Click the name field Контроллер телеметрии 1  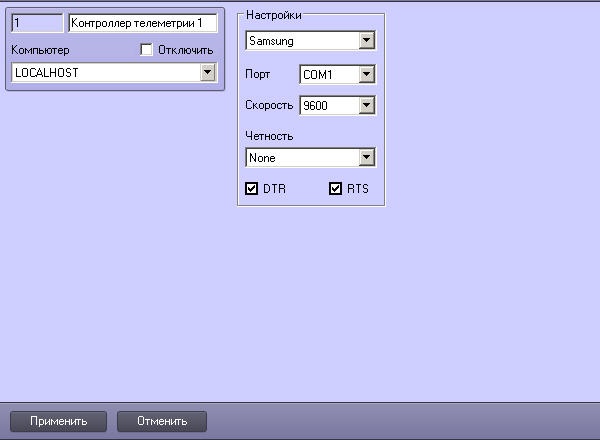click(x=141, y=24)
